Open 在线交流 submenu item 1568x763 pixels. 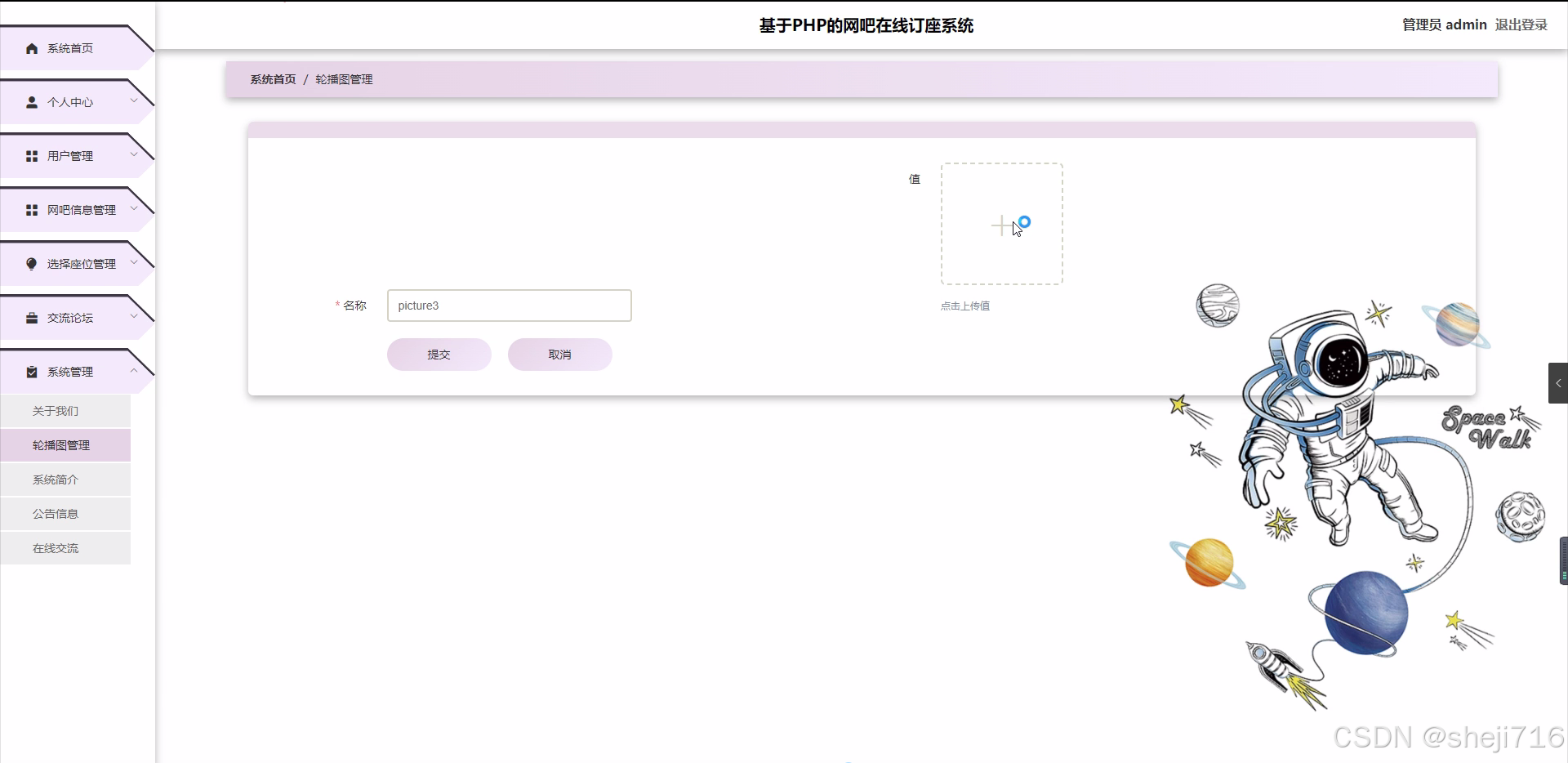(65, 548)
